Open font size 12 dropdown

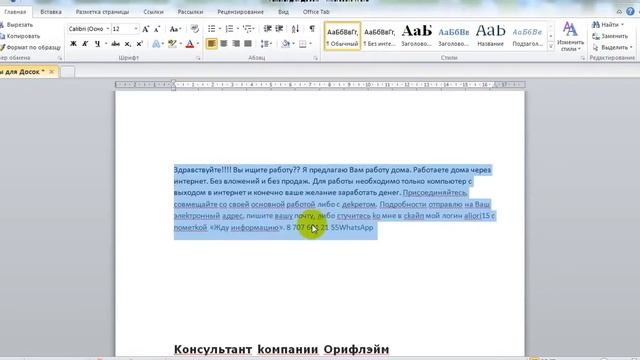tap(136, 29)
